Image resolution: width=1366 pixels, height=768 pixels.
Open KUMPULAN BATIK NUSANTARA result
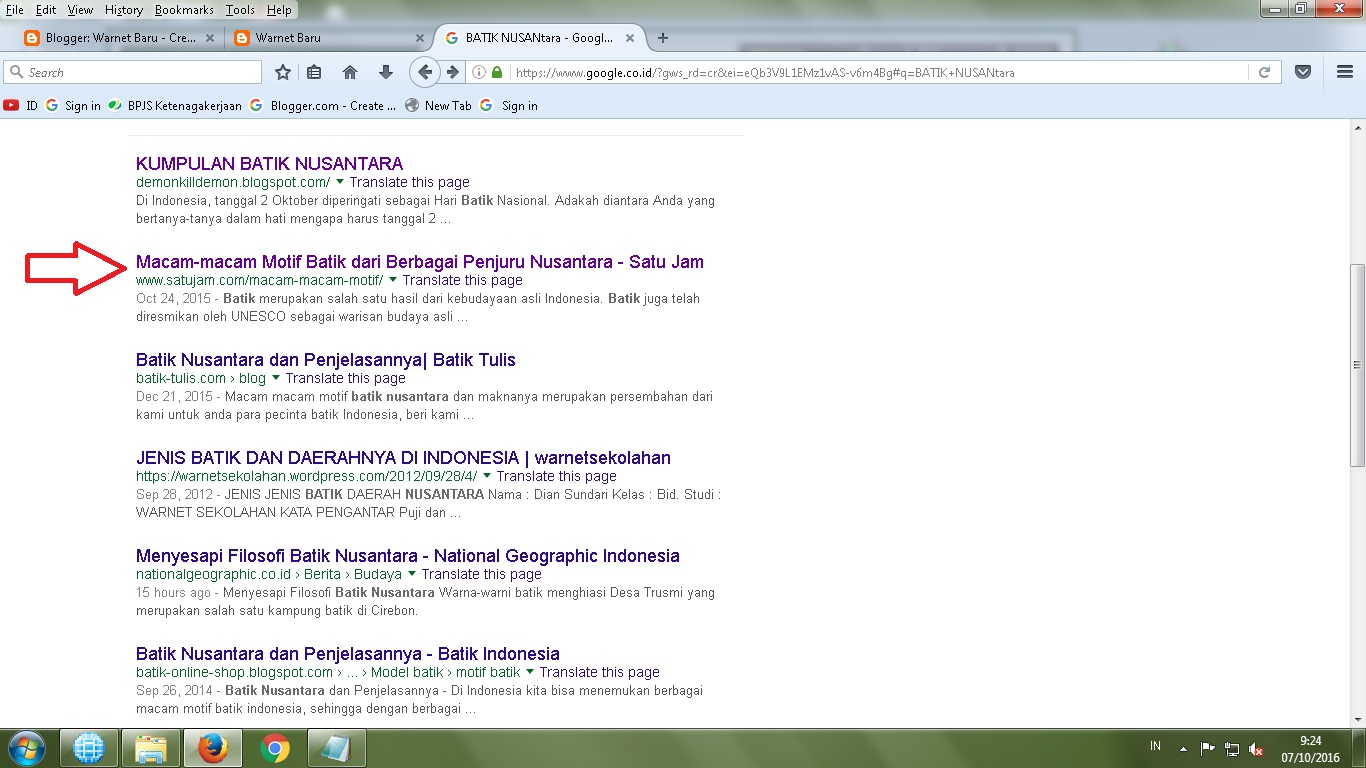pyautogui.click(x=269, y=163)
